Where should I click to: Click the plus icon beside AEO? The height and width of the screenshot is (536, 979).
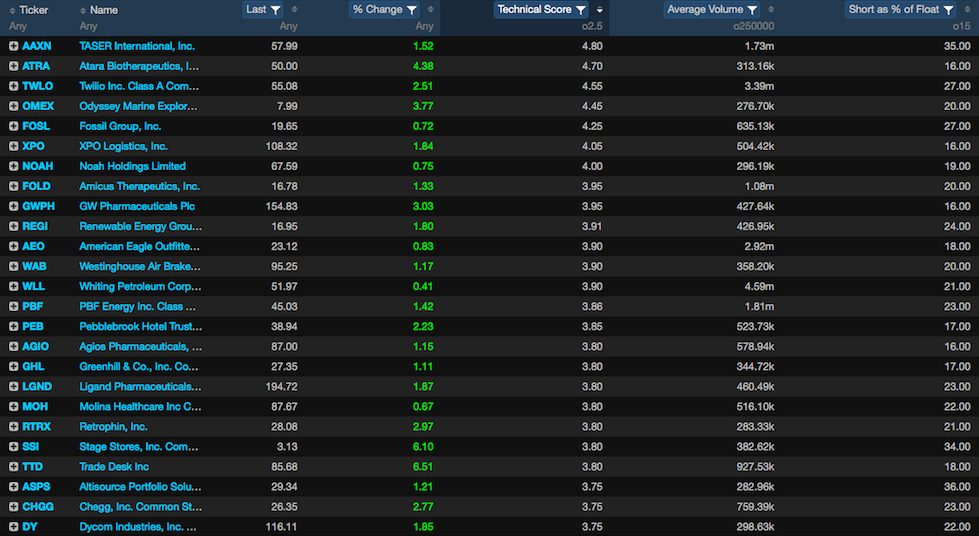coord(13,246)
